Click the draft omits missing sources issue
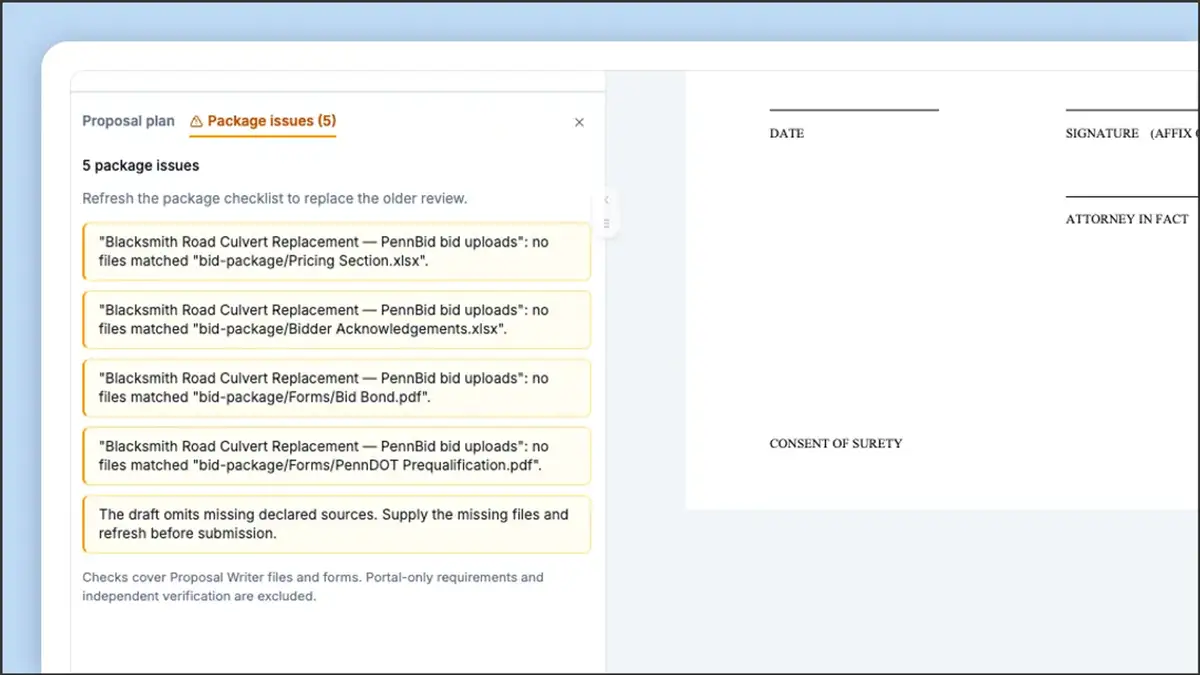 click(336, 524)
